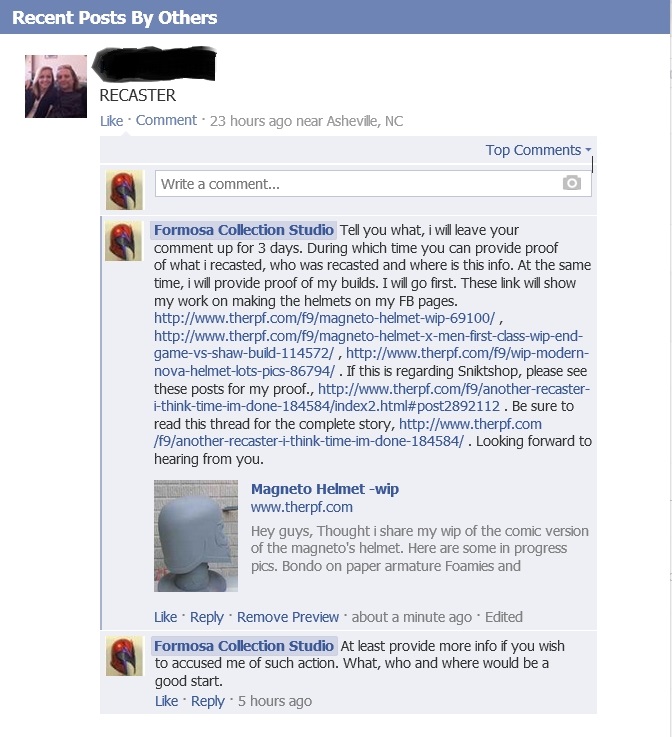Like the first Formosa comment

coord(165,617)
